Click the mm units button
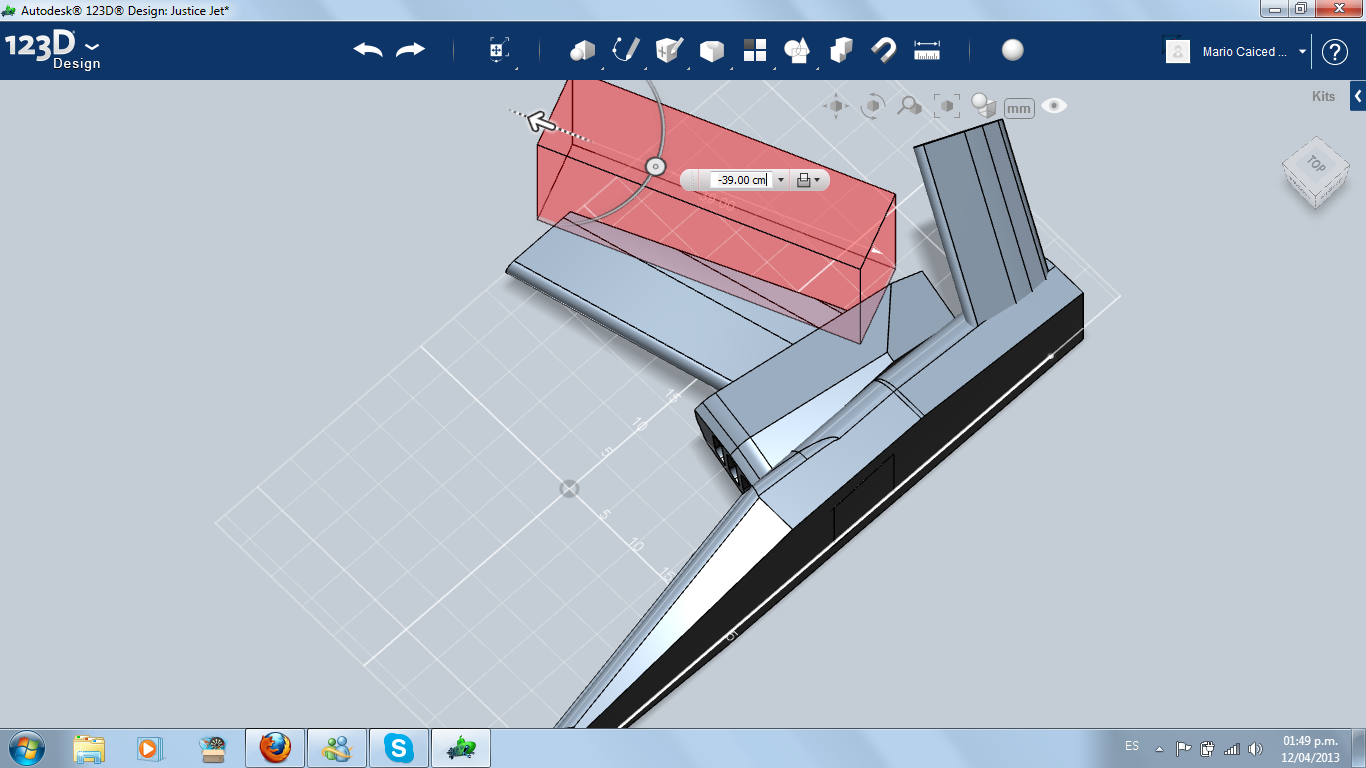This screenshot has height=768, width=1366. (x=1019, y=108)
